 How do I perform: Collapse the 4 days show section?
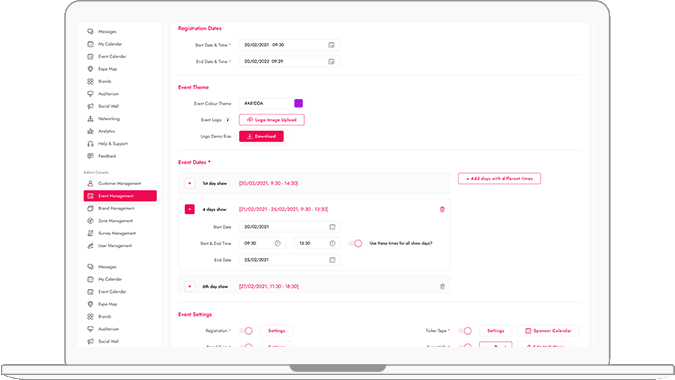coord(190,209)
